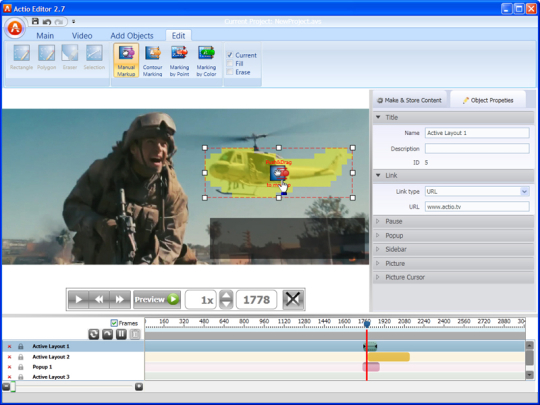The width and height of the screenshot is (540, 405).
Task: Play the video with play button
Action: pos(79,299)
